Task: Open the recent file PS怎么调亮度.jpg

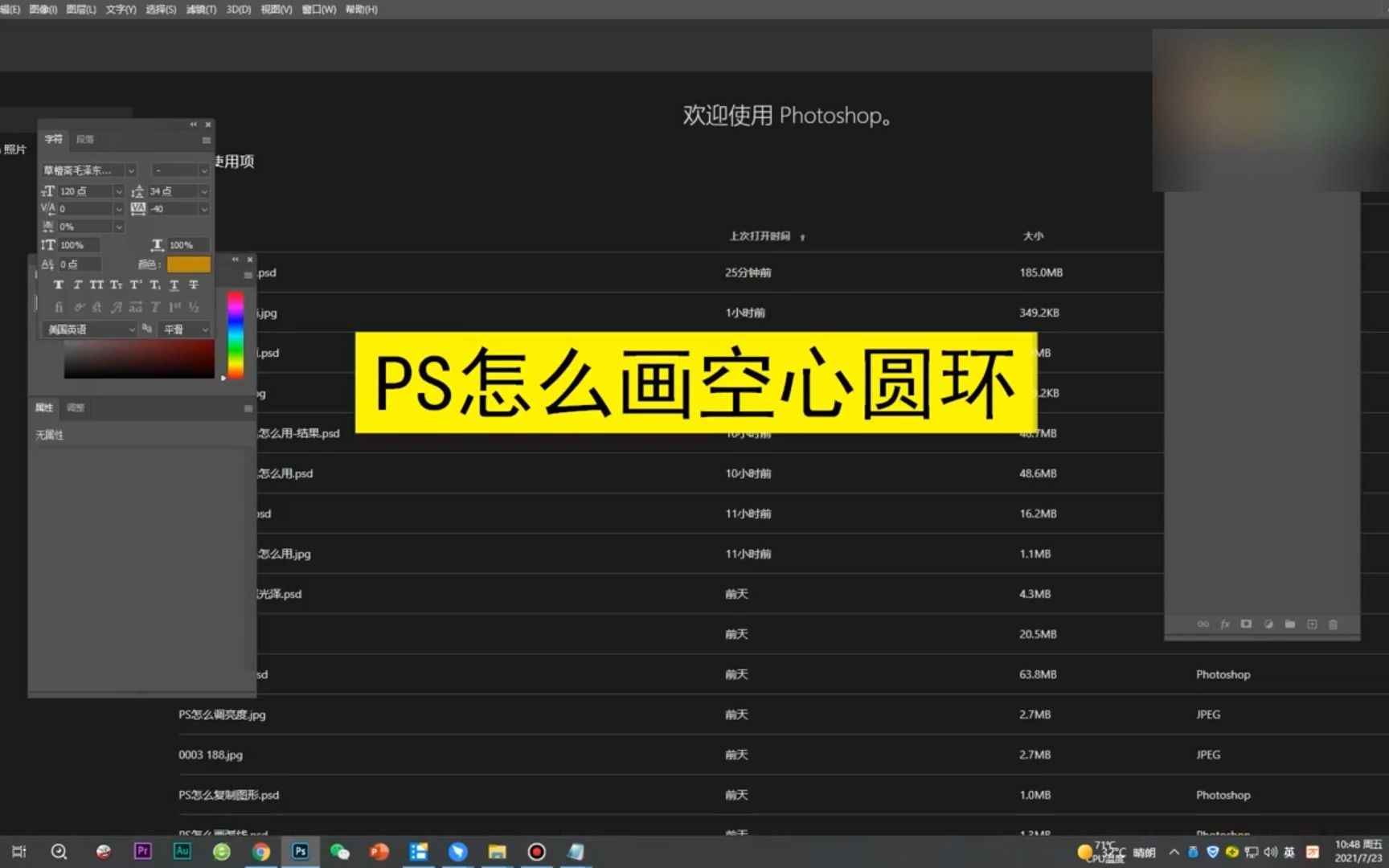Action: pos(222,714)
